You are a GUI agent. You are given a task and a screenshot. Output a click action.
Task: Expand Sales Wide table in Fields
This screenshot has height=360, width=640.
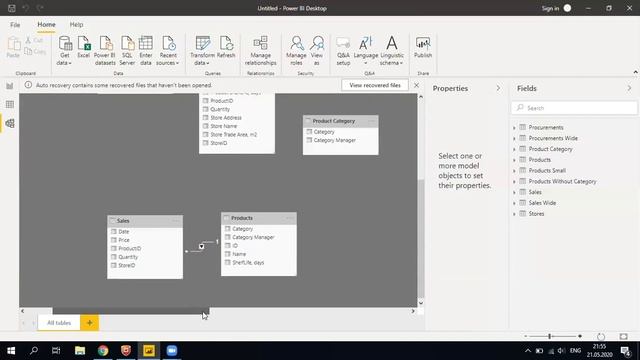pos(514,203)
